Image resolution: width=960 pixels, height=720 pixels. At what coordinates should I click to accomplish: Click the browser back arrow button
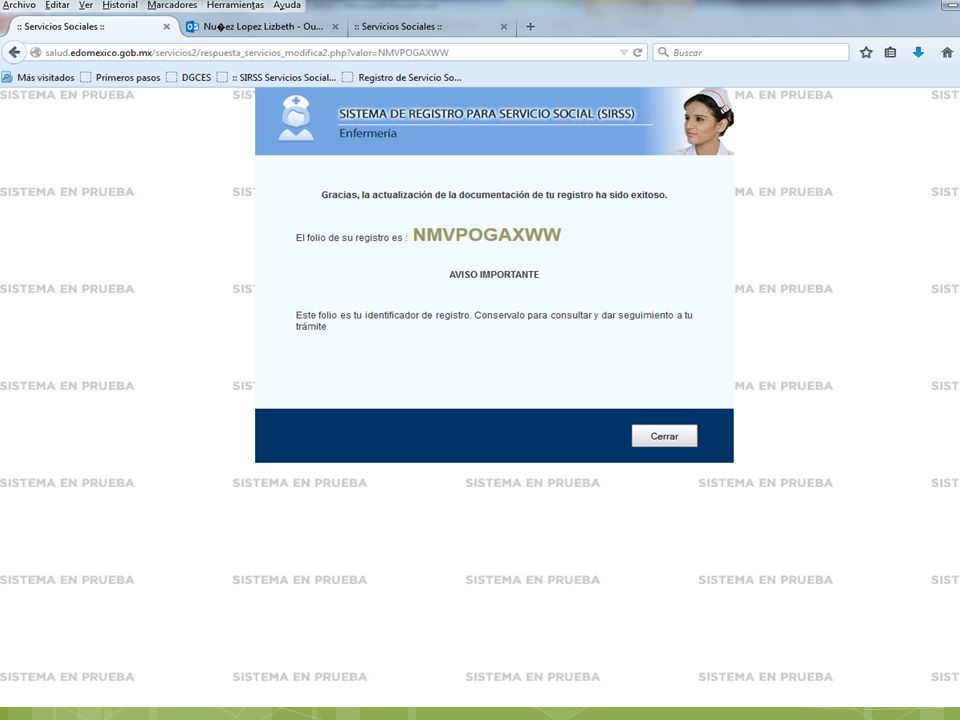(x=14, y=53)
